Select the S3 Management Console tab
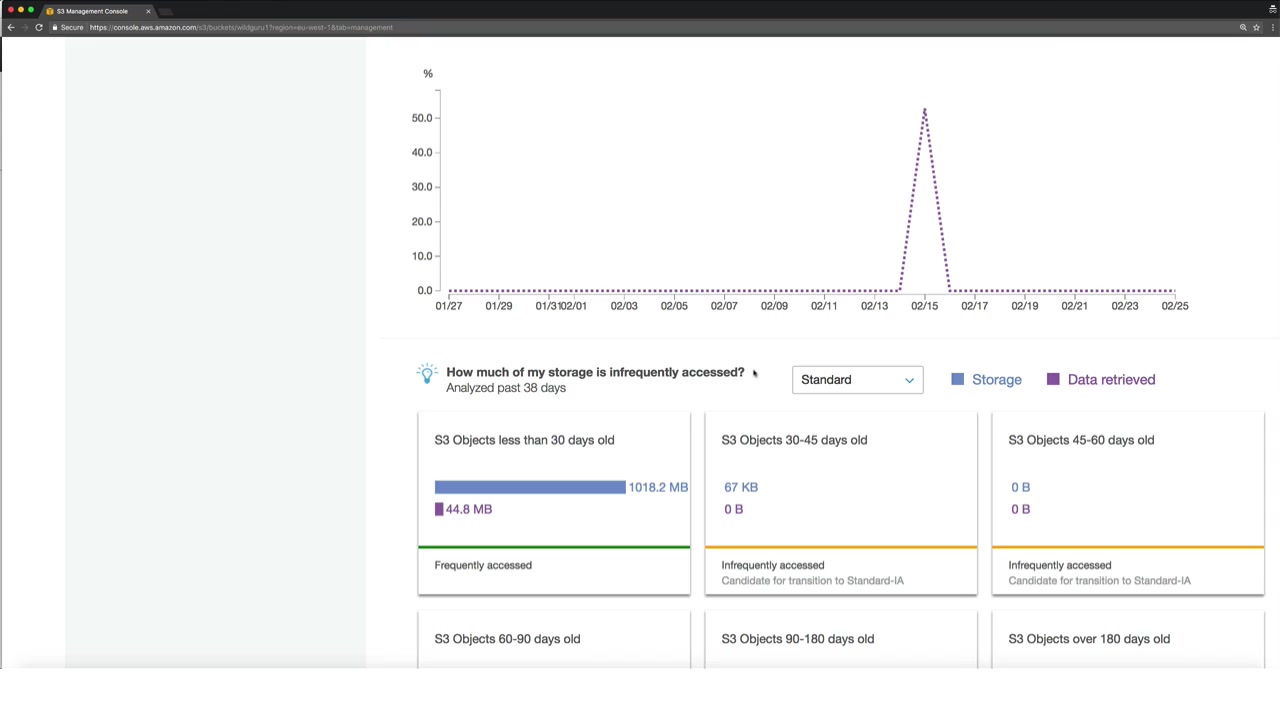1280x720 pixels. tap(92, 11)
